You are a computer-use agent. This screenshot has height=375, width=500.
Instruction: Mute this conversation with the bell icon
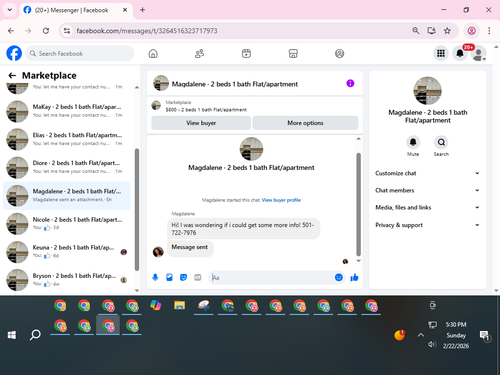pos(413,142)
